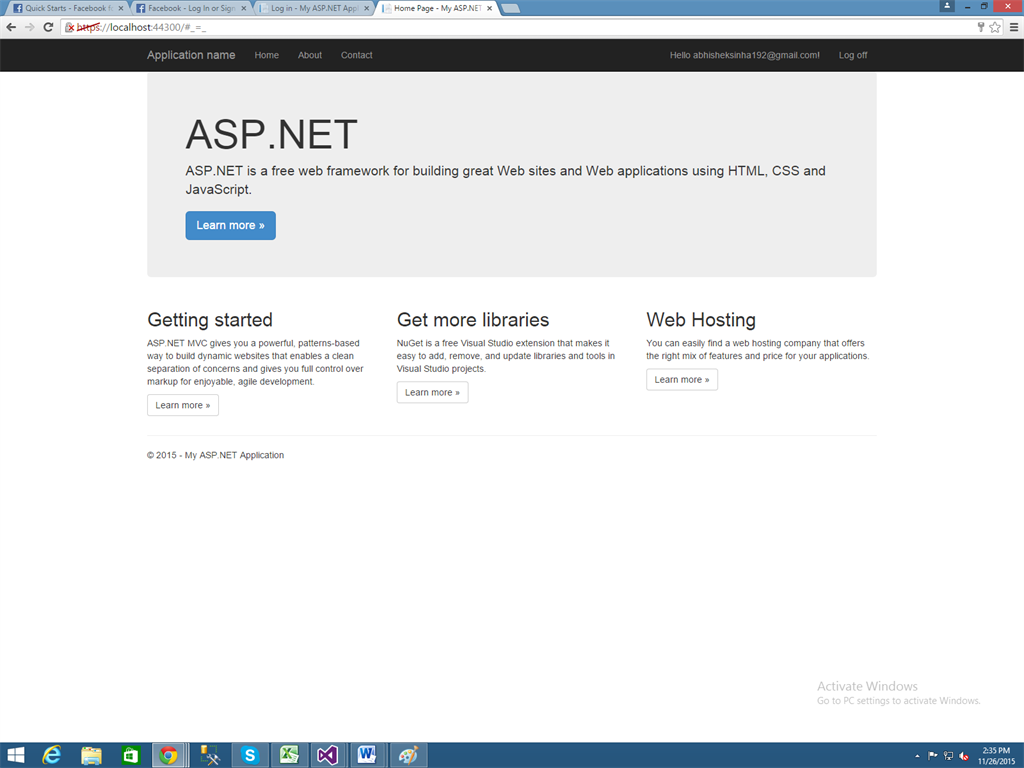Viewport: 1024px width, 768px height.
Task: Show hidden system tray icons arrow
Action: [x=917, y=756]
